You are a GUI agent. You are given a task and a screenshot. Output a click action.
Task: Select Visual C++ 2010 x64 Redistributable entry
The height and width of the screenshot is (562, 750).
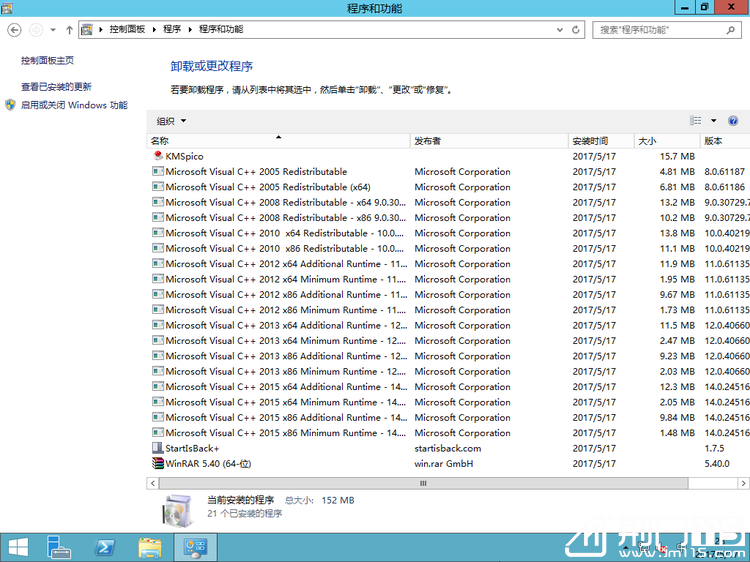[x=448, y=233]
